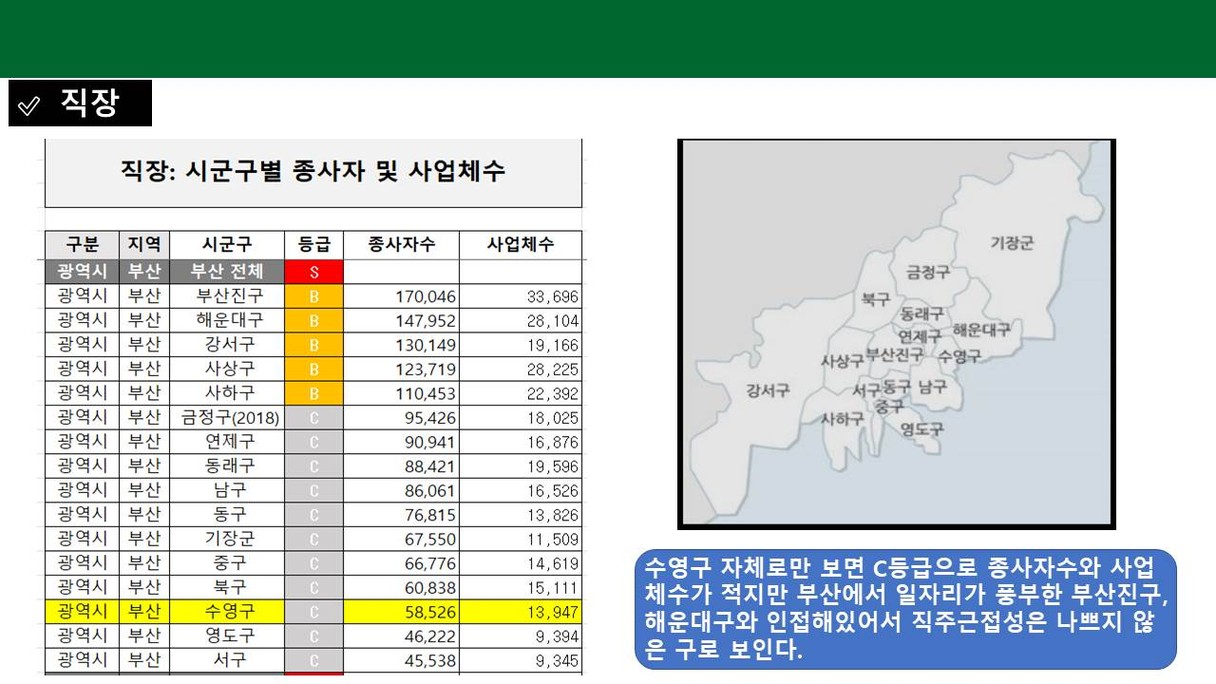This screenshot has width=1216, height=684.
Task: Click 남구 in the table's 시군구 column
Action: pos(227,490)
